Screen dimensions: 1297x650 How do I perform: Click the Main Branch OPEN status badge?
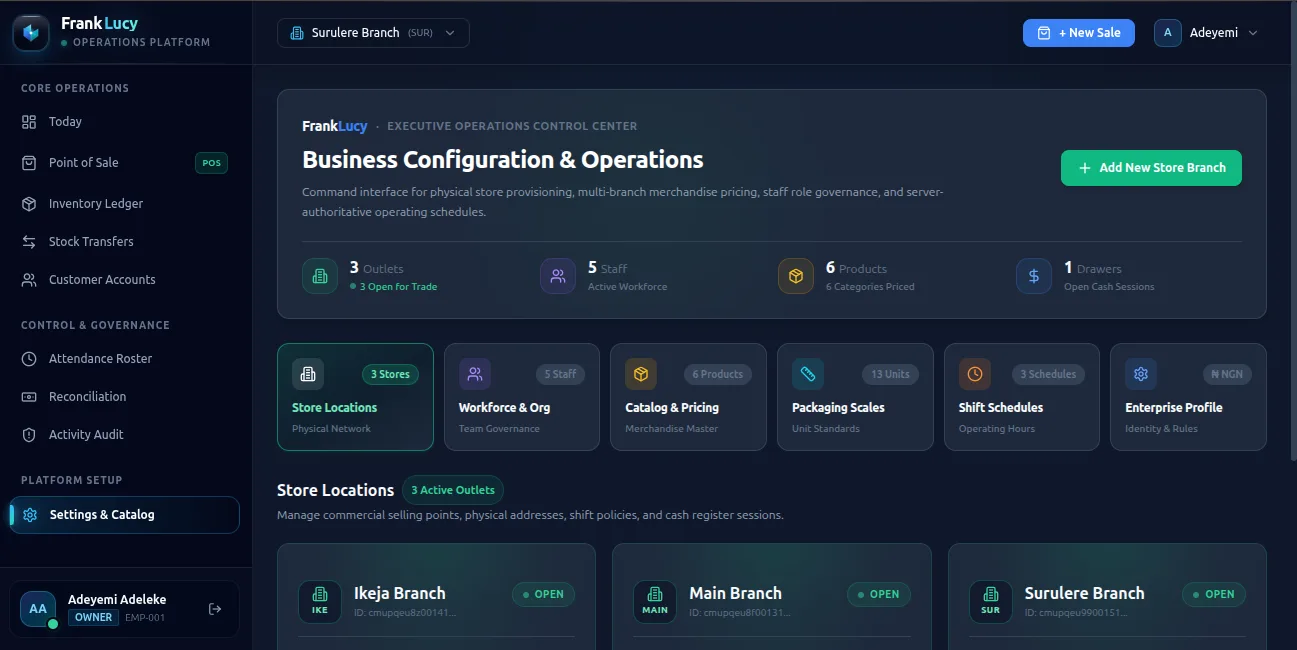tap(878, 594)
